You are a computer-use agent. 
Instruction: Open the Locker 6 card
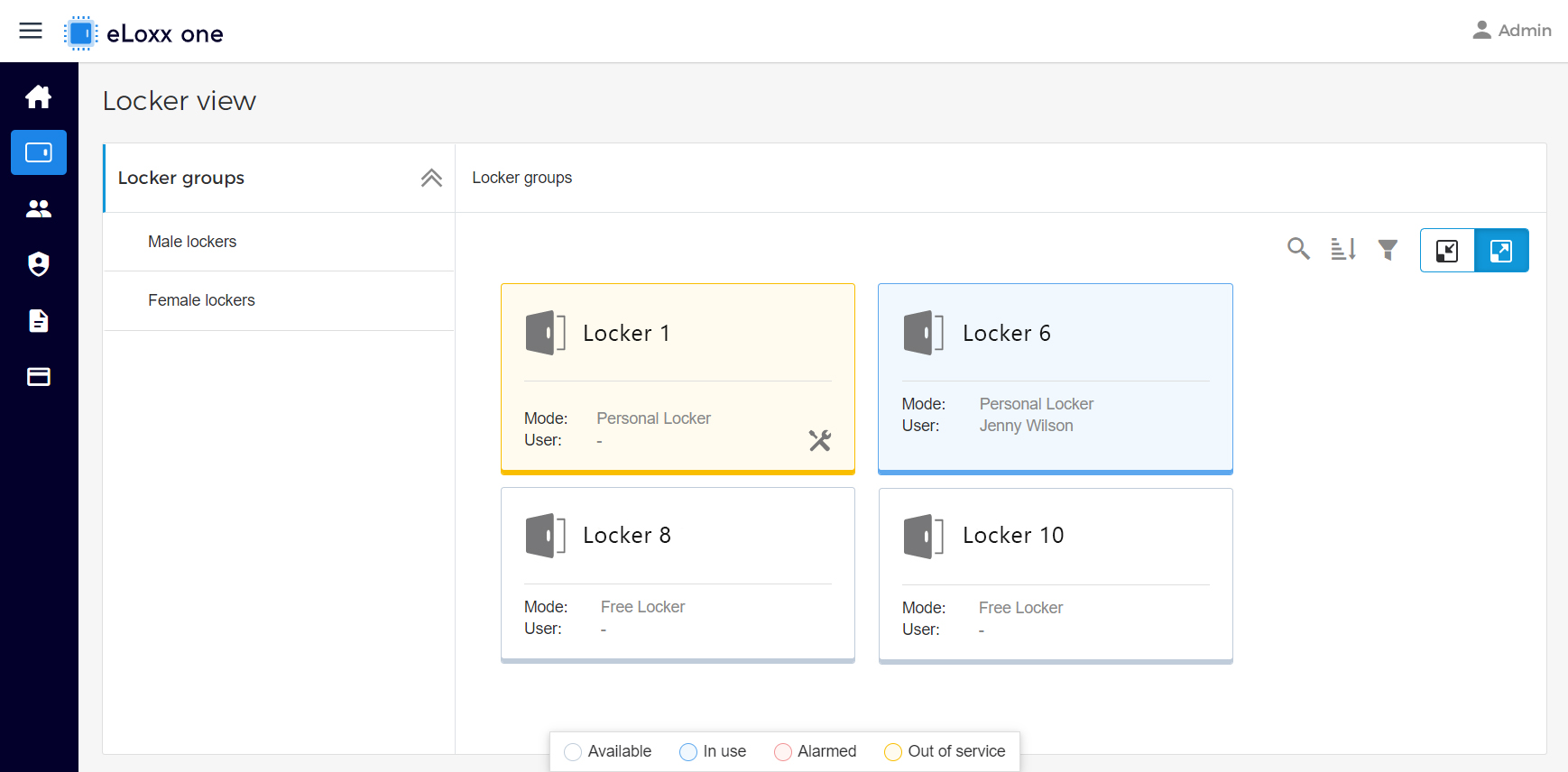coord(1056,379)
